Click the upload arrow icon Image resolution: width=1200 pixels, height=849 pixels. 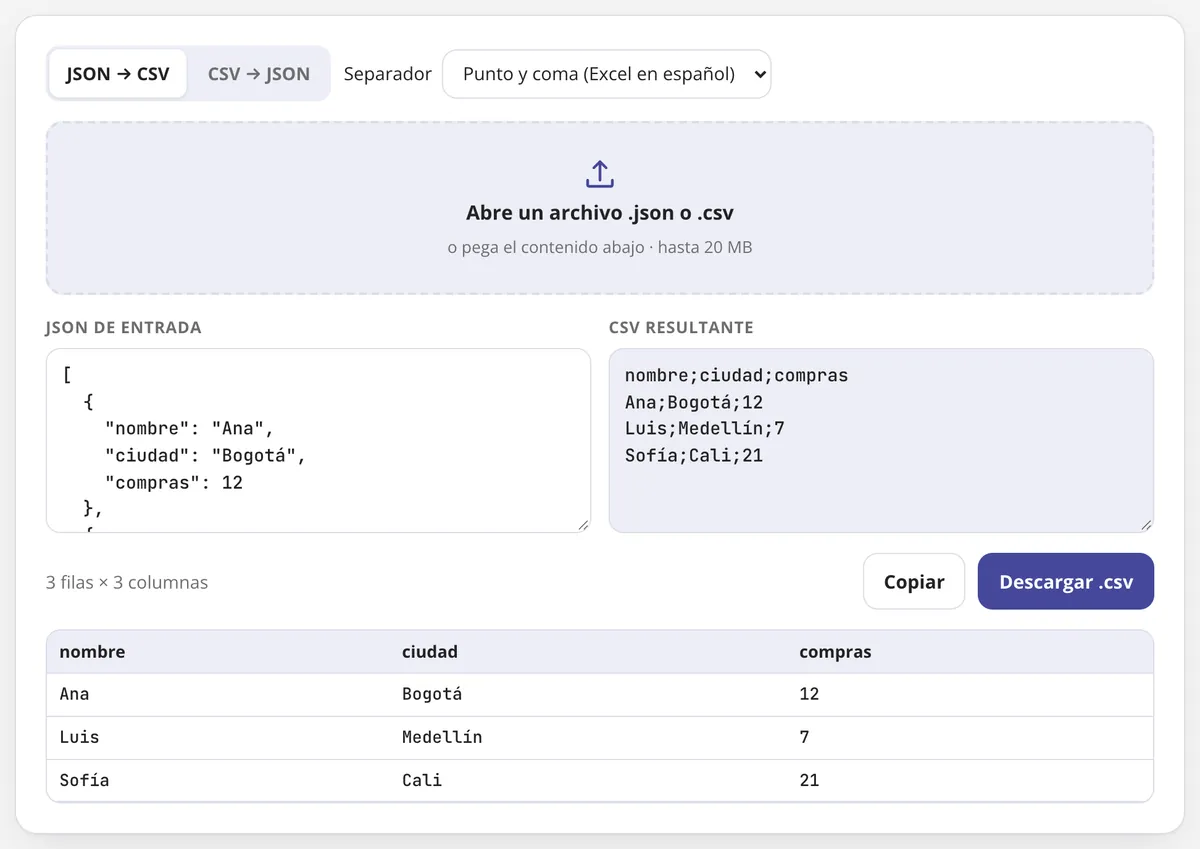[599, 174]
